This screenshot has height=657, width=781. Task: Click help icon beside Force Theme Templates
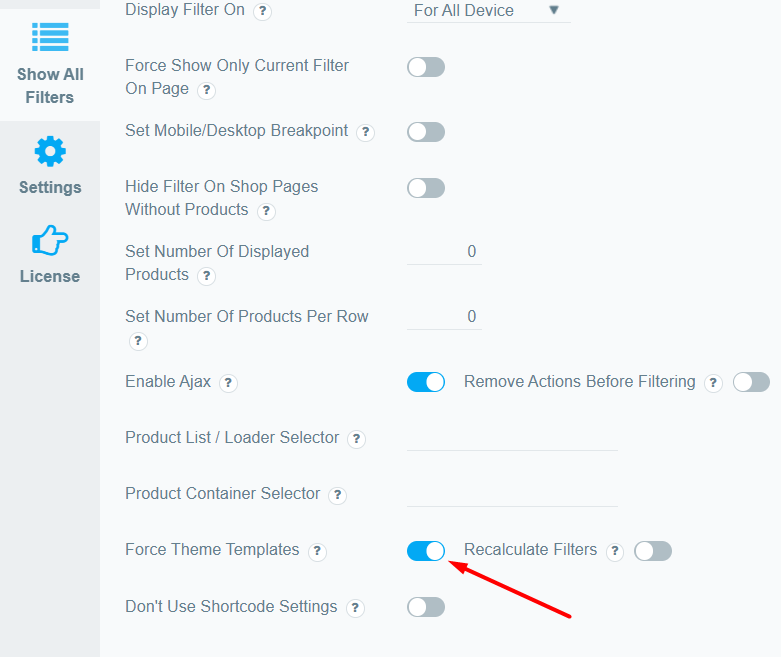tap(317, 551)
